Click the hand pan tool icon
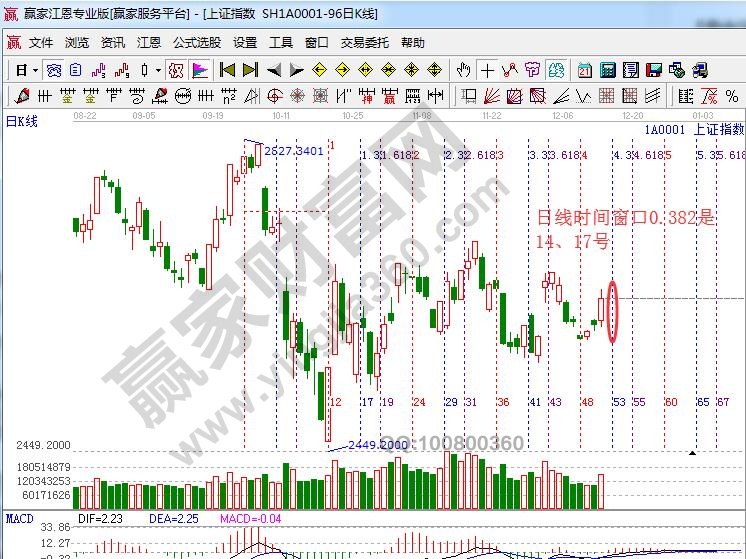This screenshot has width=746, height=559. click(463, 70)
